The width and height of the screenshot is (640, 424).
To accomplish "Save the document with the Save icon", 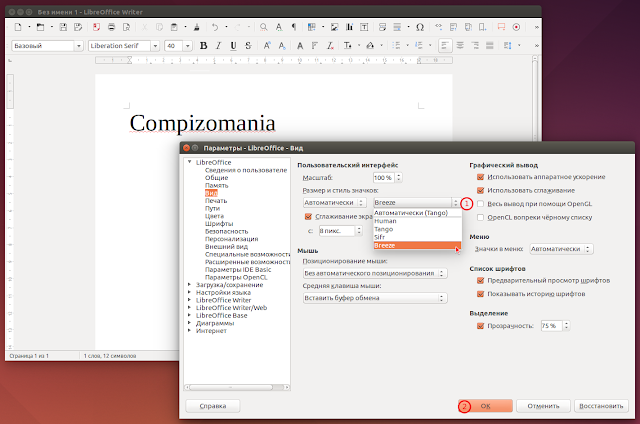I will [63, 27].
